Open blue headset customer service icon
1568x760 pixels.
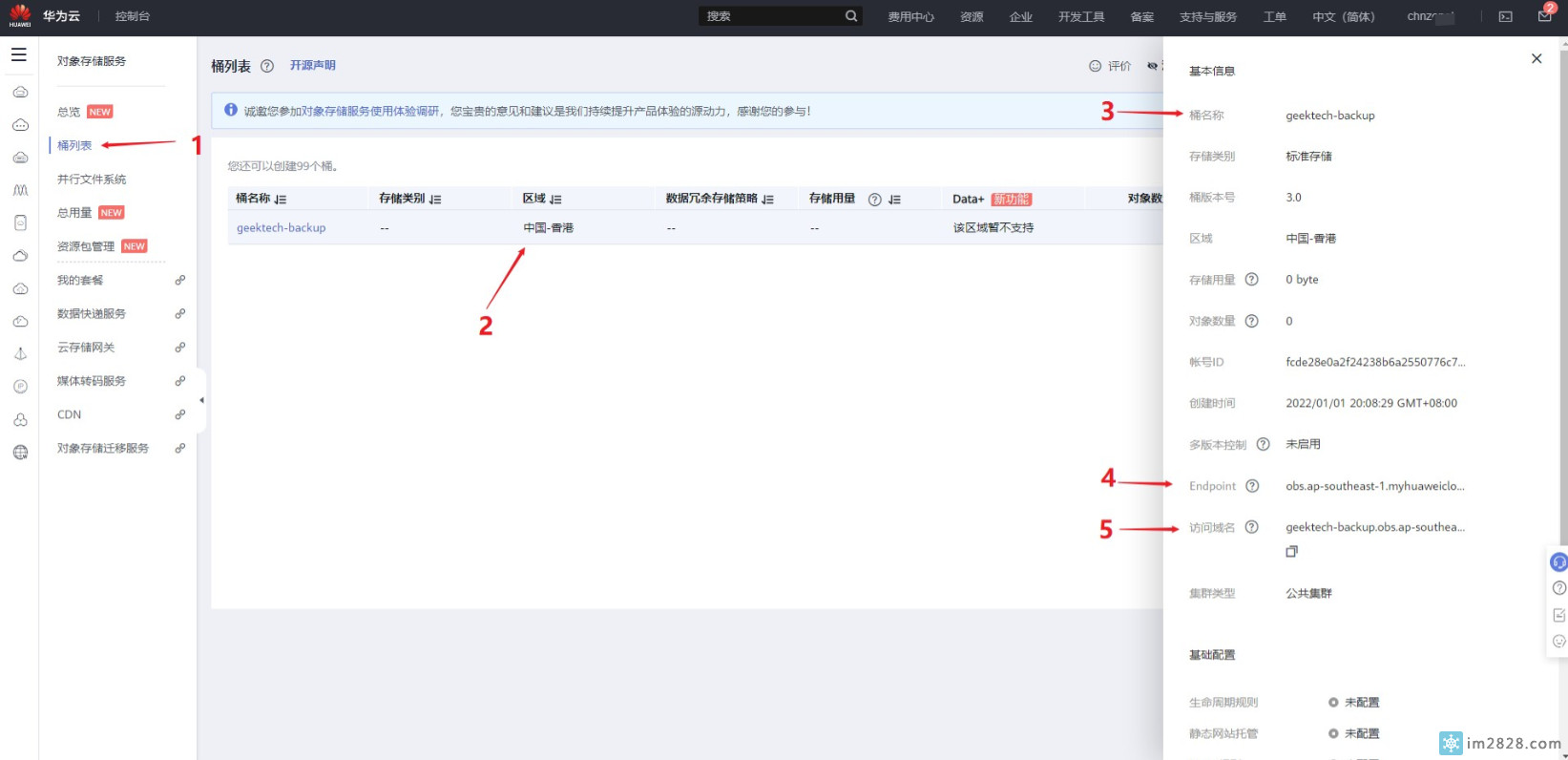click(x=1558, y=562)
